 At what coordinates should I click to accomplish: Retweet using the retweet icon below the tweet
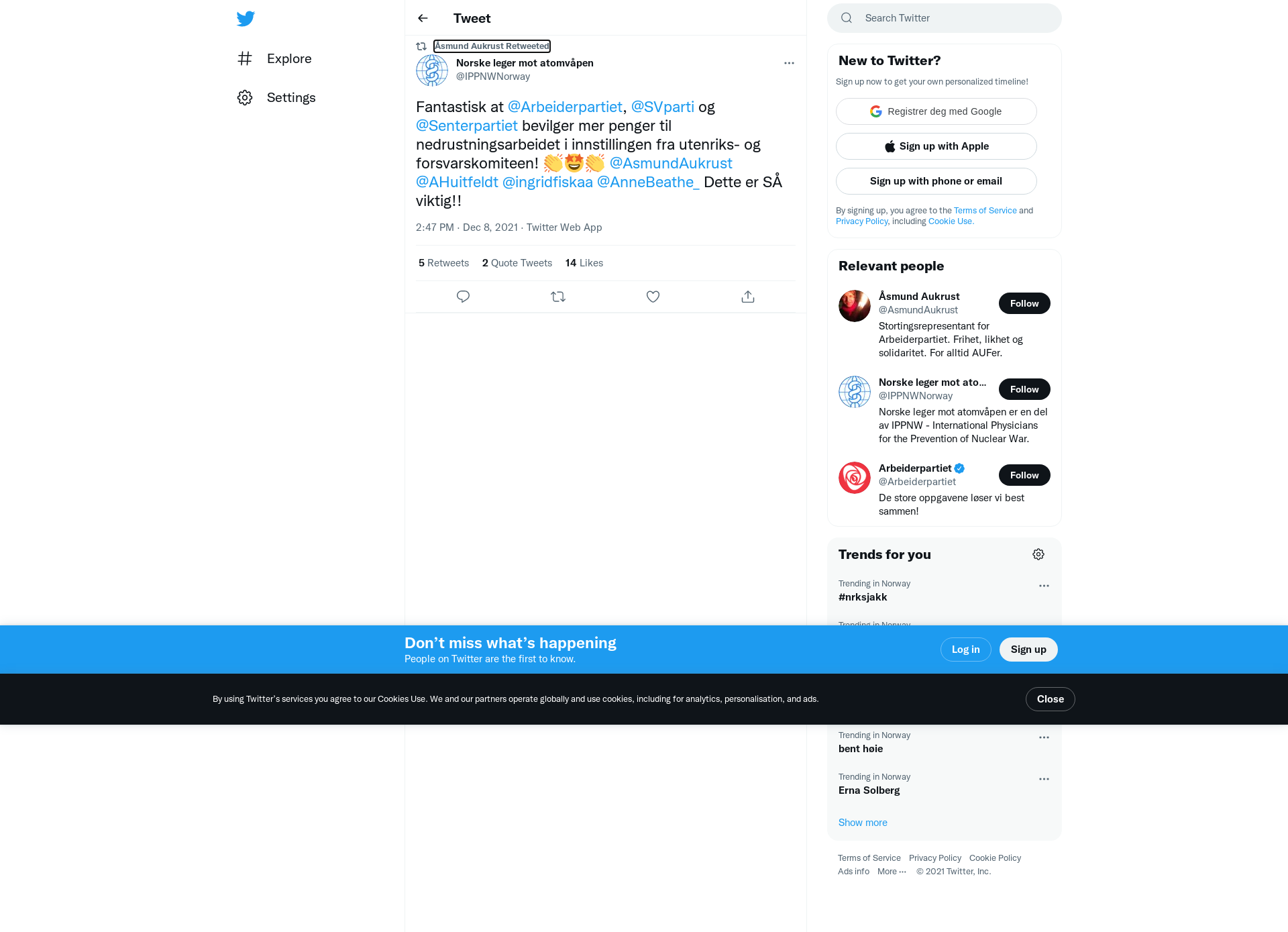click(558, 297)
